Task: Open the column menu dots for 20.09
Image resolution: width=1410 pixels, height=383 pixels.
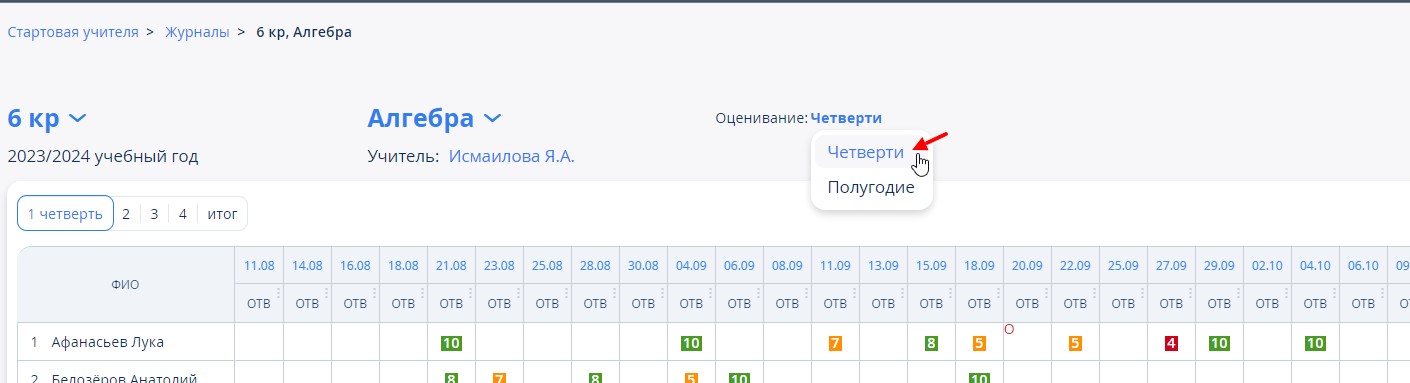Action: 1047,292
